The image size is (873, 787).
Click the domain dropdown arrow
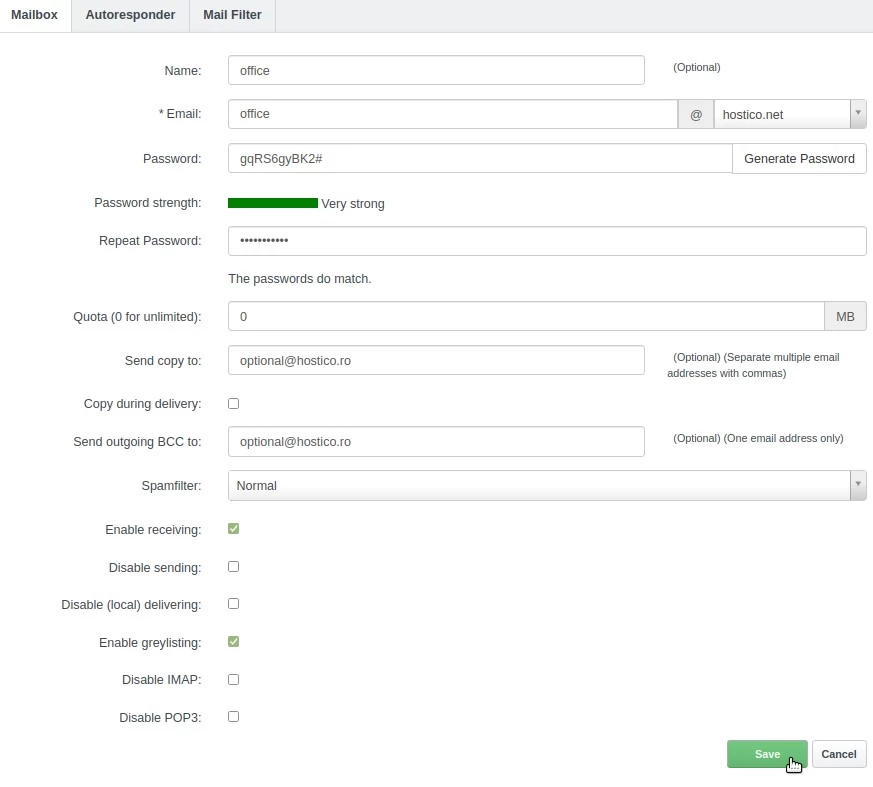[x=858, y=114]
